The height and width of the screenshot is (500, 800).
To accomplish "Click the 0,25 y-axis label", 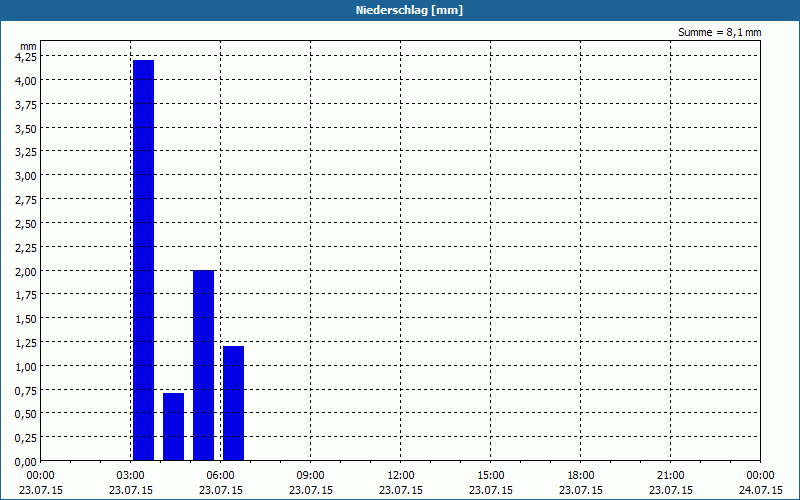I will [26, 438].
